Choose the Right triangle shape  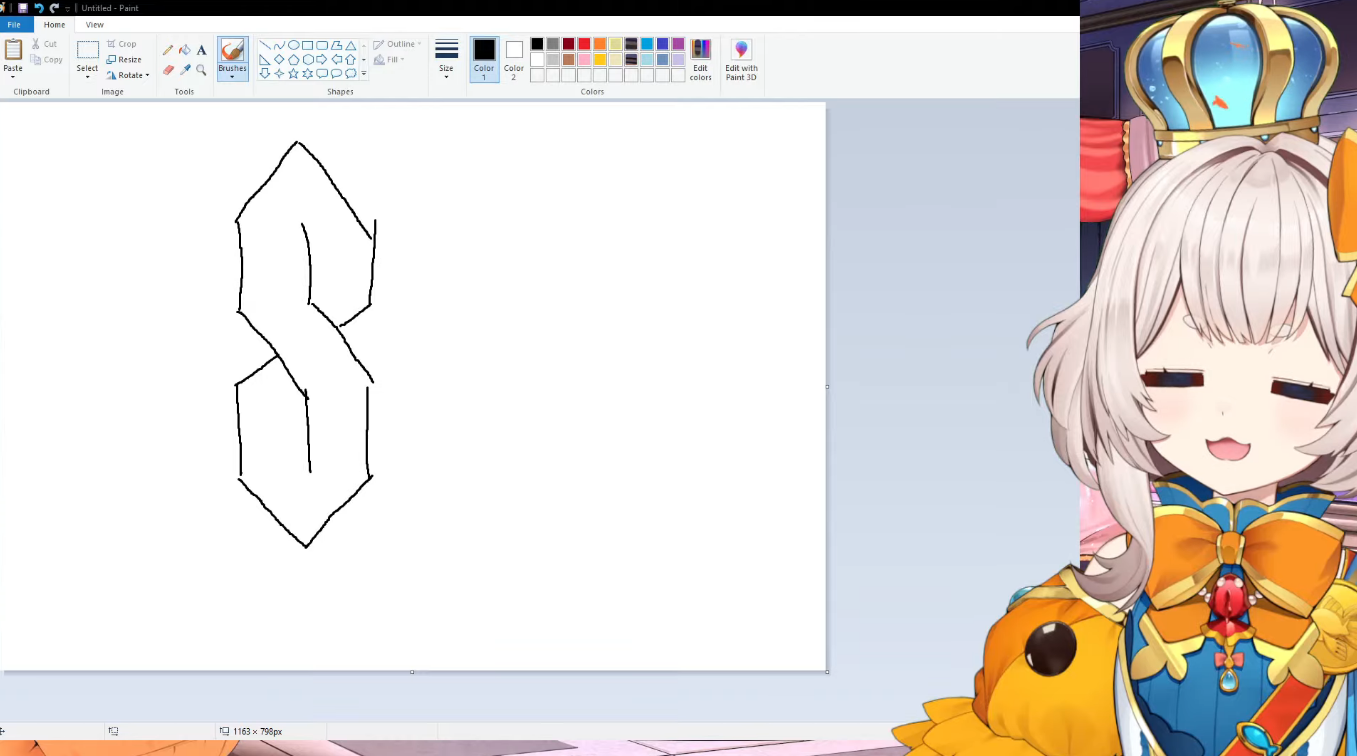coord(265,60)
